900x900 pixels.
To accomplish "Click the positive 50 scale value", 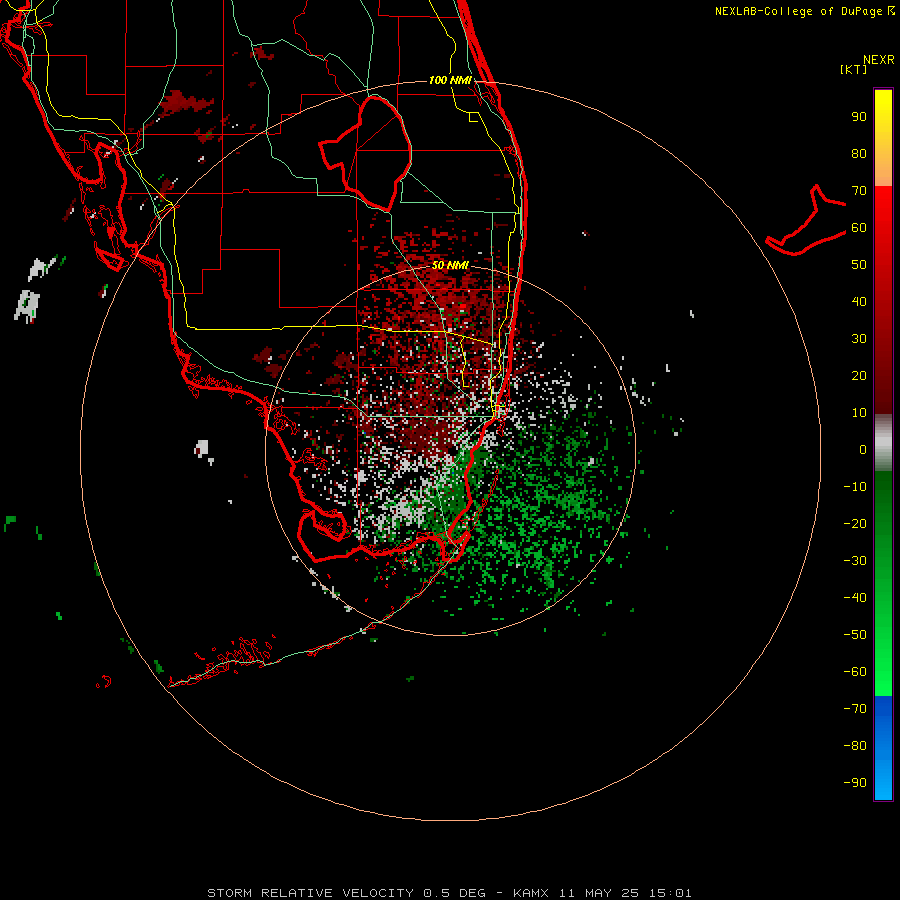I will 859,265.
